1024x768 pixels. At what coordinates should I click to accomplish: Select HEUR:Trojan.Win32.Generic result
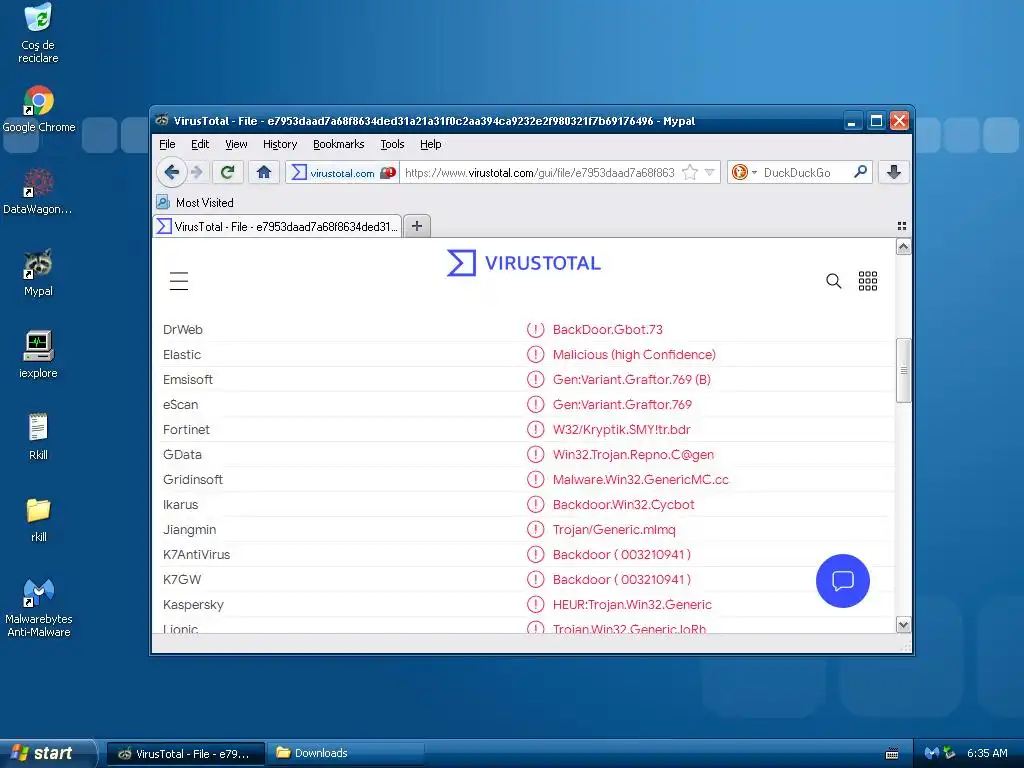pyautogui.click(x=632, y=604)
